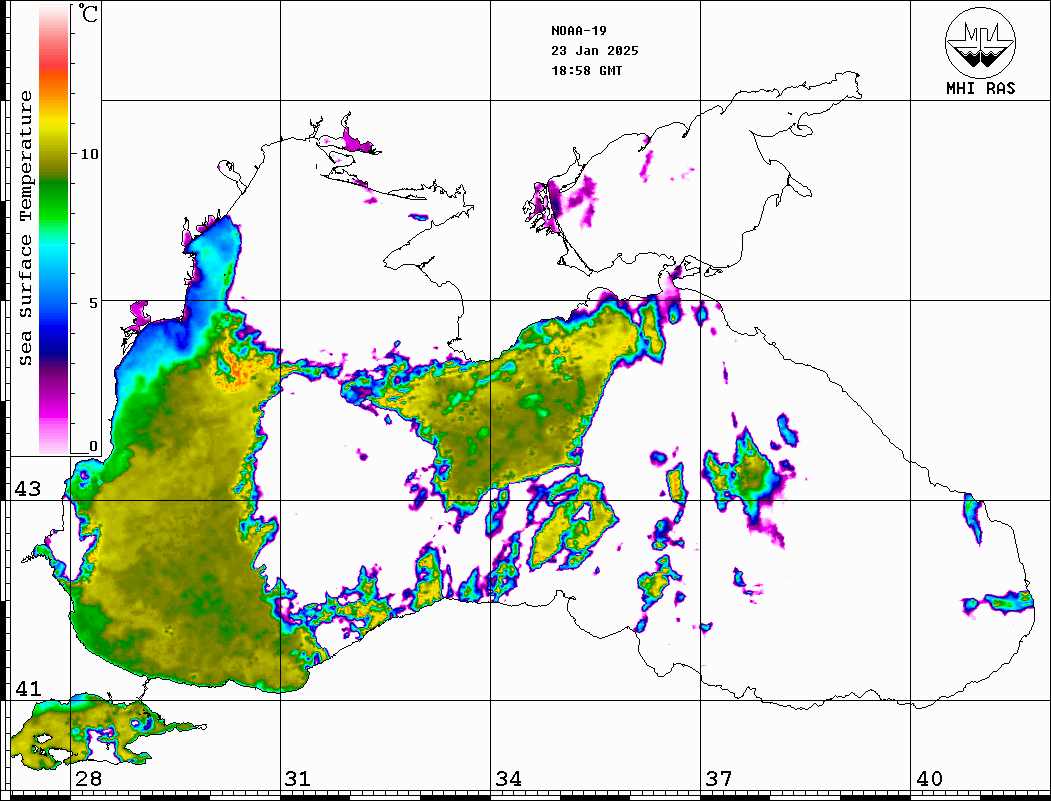Screen dimensions: 1051x801
Task: Click longitude label '34'
Action: 509,779
